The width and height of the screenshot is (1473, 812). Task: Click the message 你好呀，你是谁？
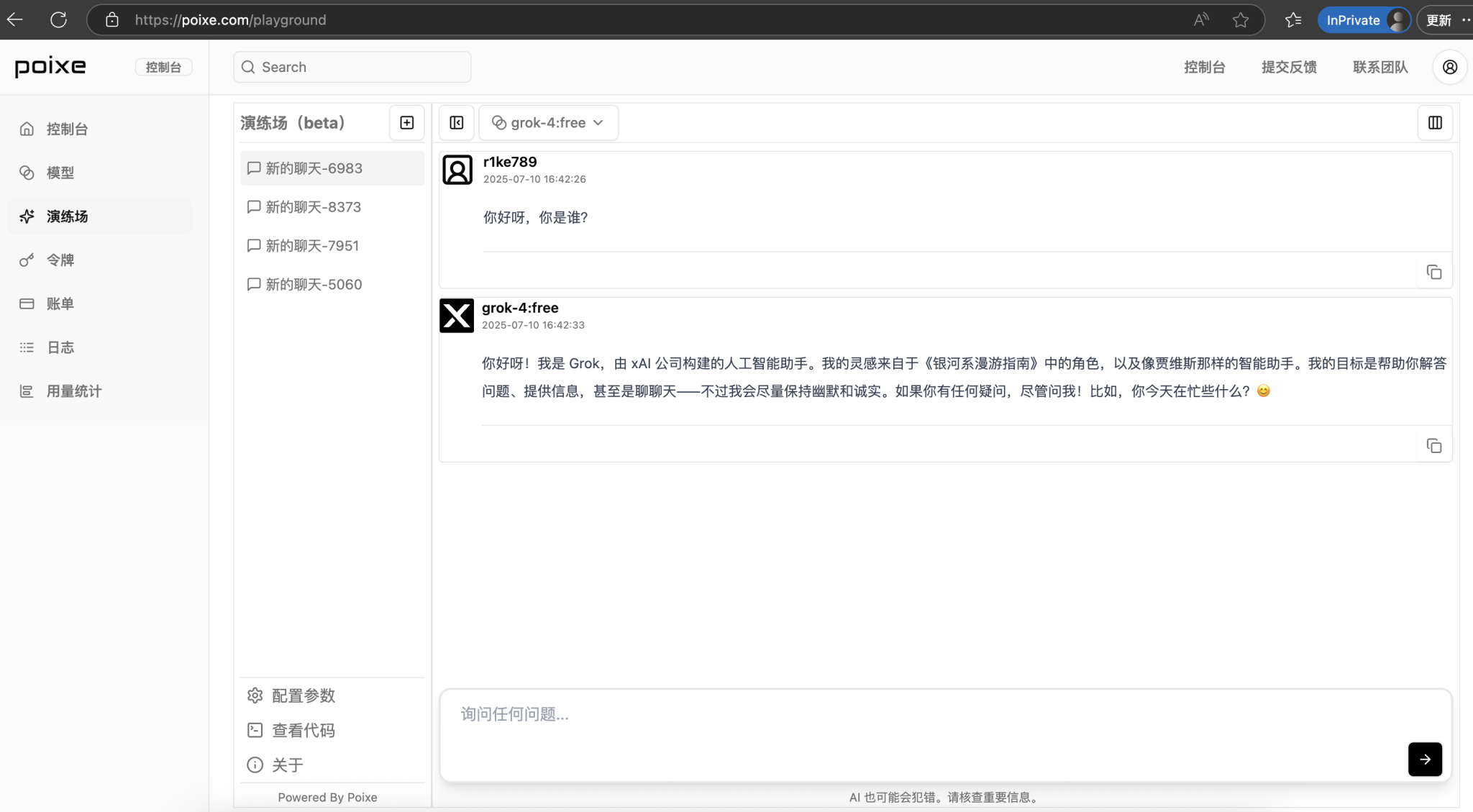536,217
